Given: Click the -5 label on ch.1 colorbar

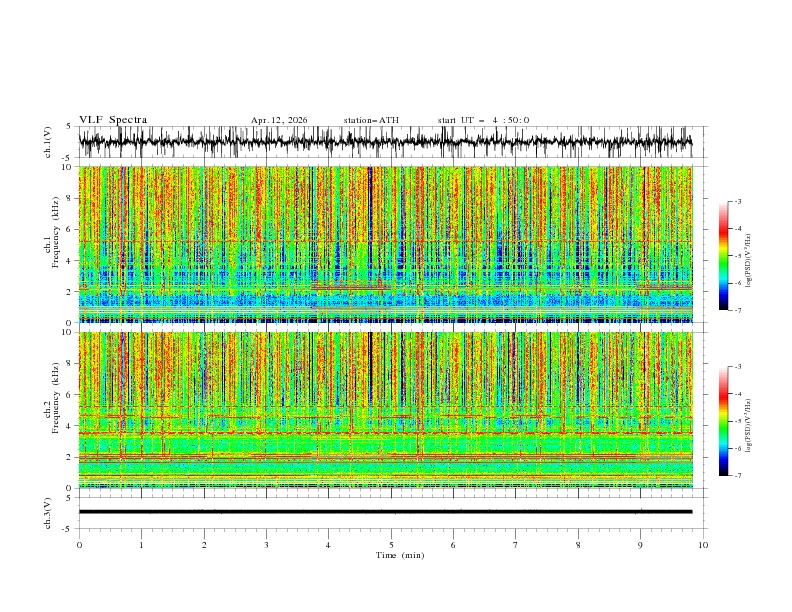Looking at the screenshot, I should point(738,256).
